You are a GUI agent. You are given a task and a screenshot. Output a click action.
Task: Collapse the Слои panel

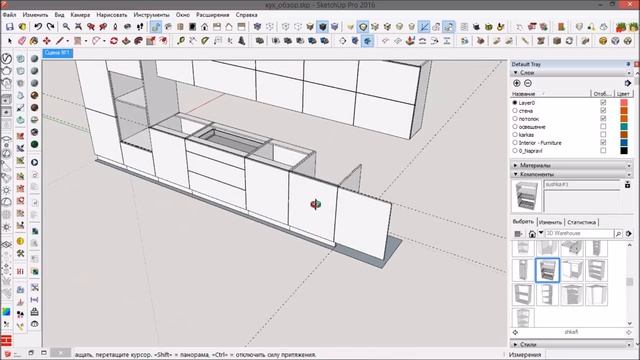coord(516,73)
